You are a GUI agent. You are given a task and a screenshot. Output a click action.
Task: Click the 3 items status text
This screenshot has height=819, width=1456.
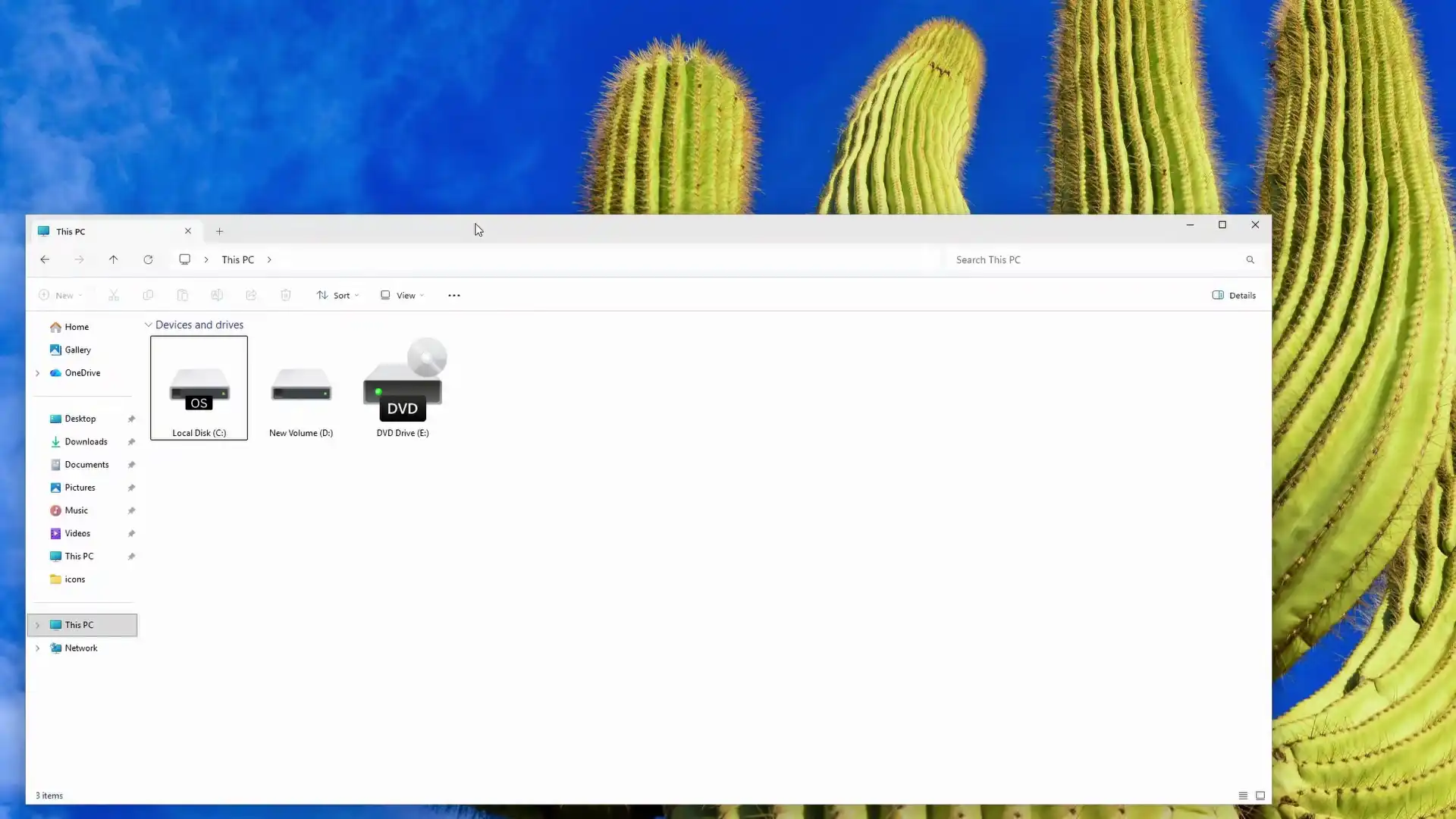point(49,795)
